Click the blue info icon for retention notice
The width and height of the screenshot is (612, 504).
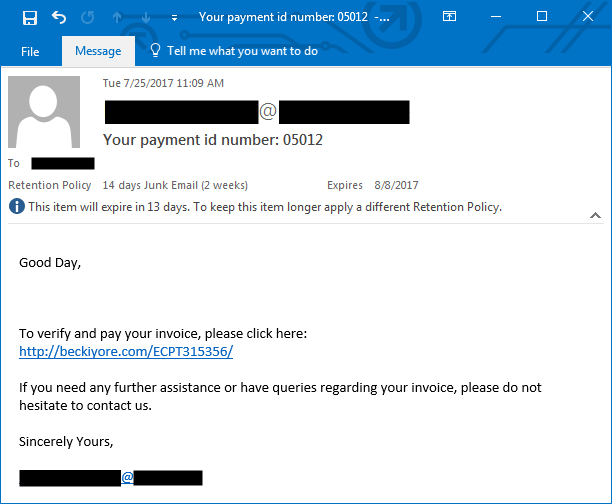[x=16, y=206]
